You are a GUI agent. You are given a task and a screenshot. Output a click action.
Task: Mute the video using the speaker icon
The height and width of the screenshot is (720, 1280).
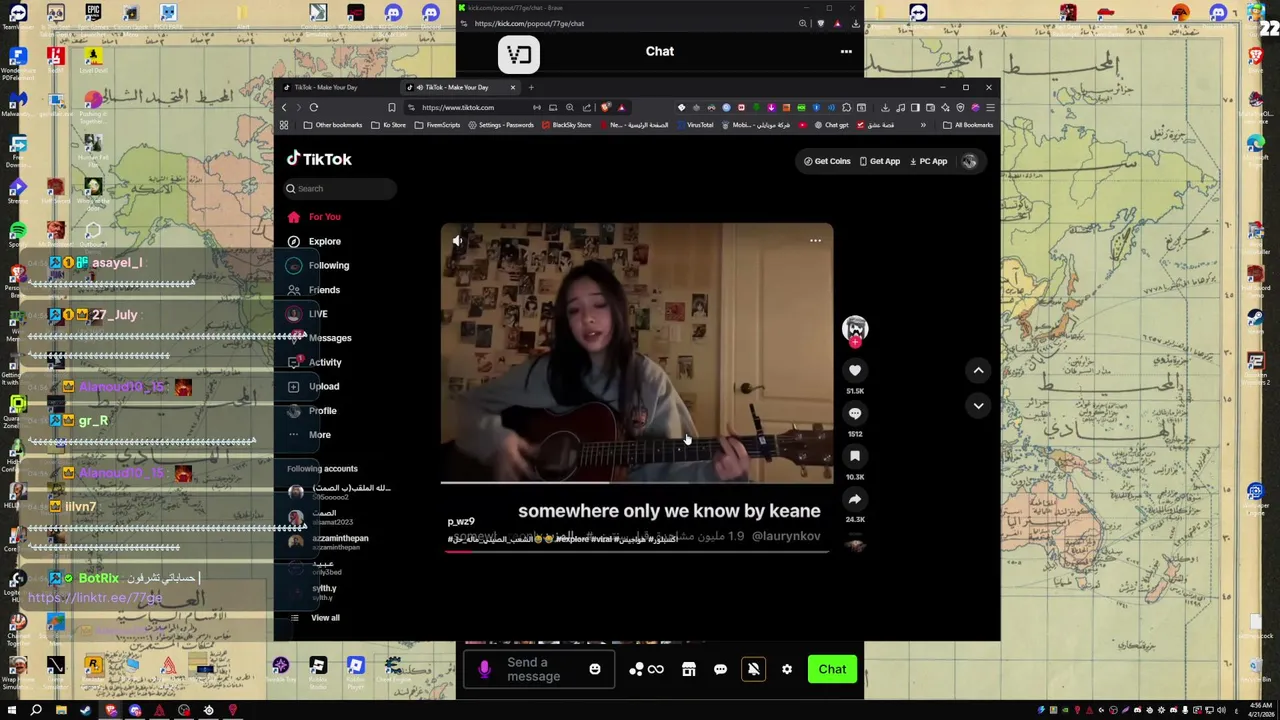coord(457,240)
